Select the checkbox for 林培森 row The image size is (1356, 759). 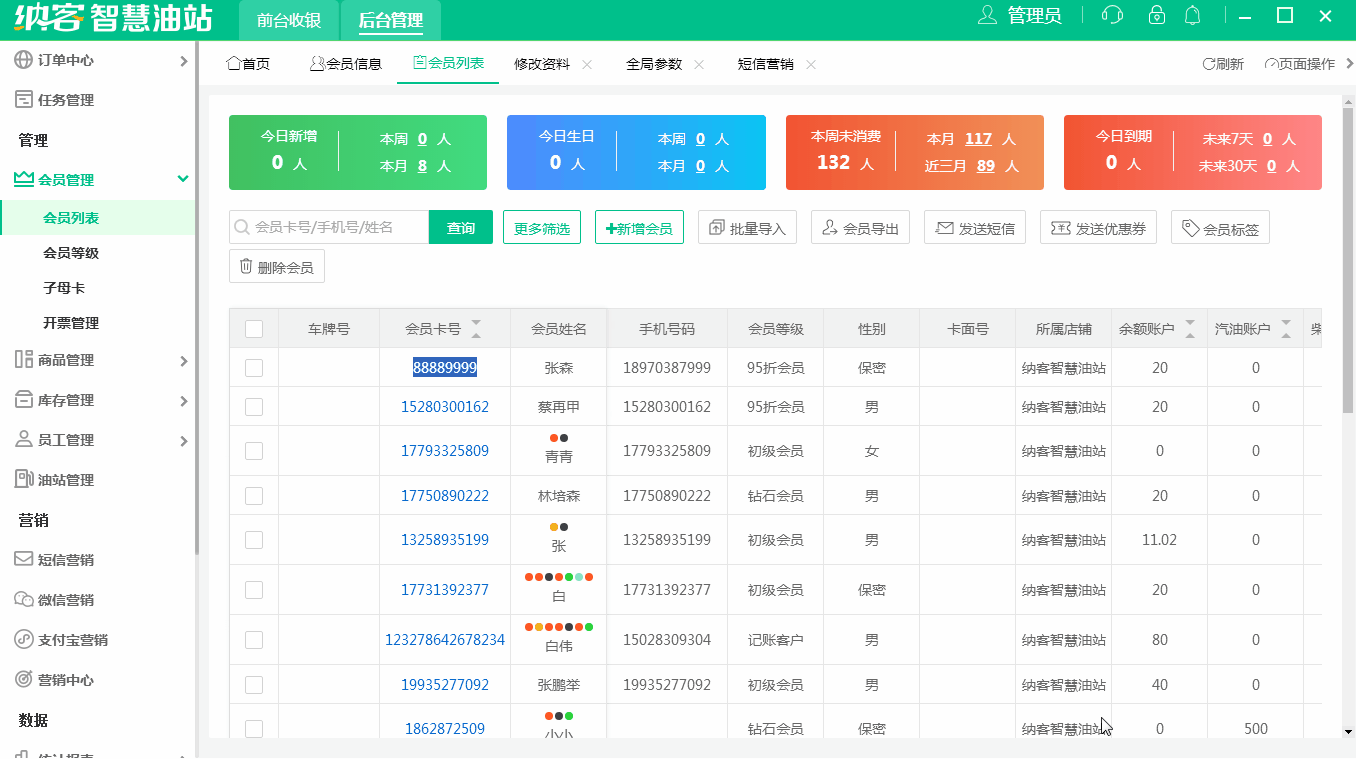[x=254, y=496]
